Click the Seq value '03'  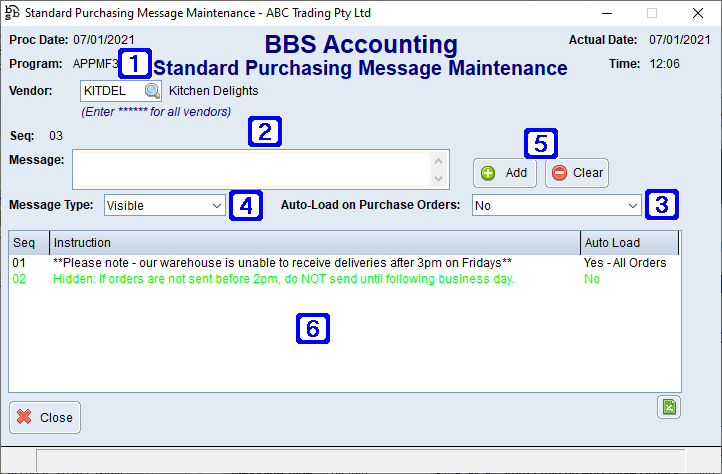(56, 136)
